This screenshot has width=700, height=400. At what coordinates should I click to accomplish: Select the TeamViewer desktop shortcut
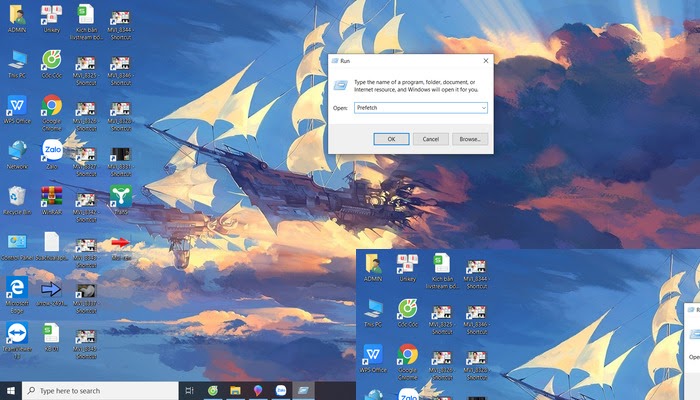click(x=17, y=341)
